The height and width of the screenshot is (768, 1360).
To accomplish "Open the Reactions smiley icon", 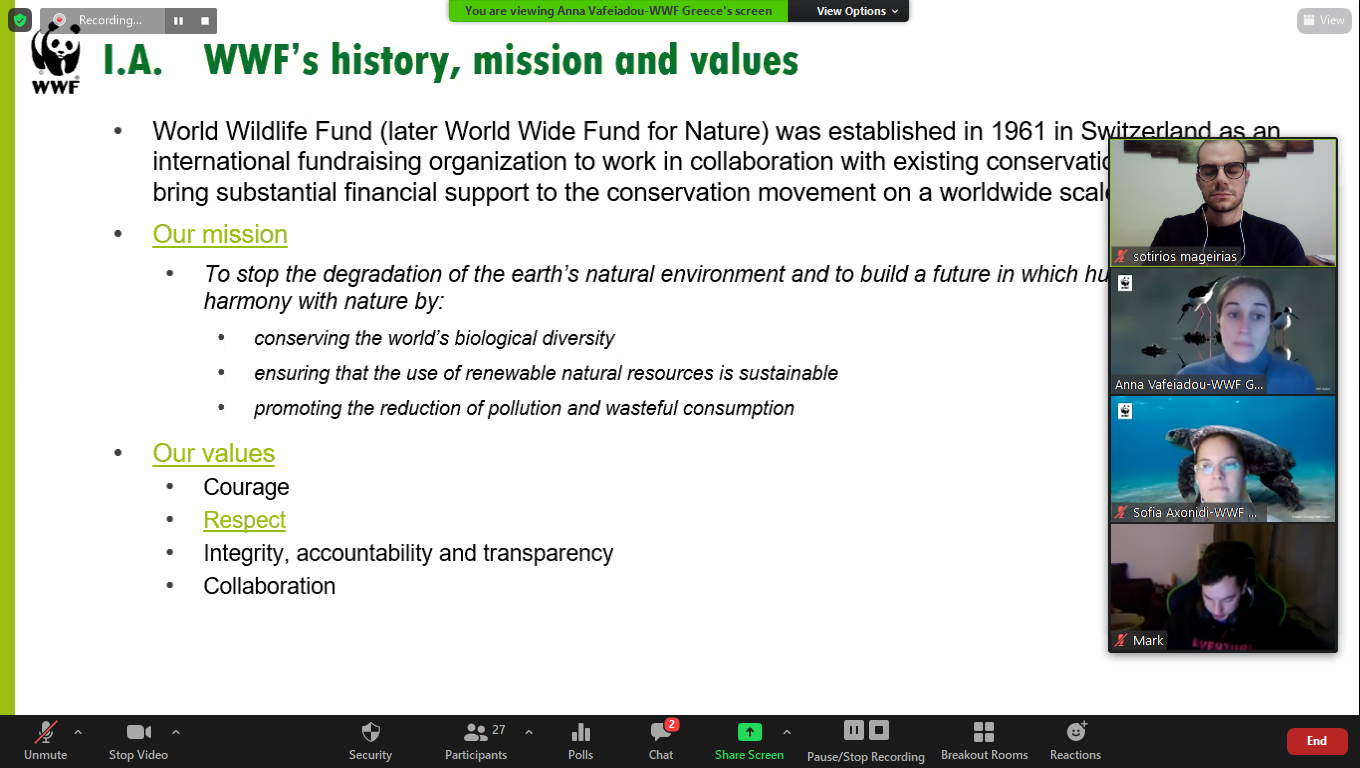I will [x=1075, y=733].
